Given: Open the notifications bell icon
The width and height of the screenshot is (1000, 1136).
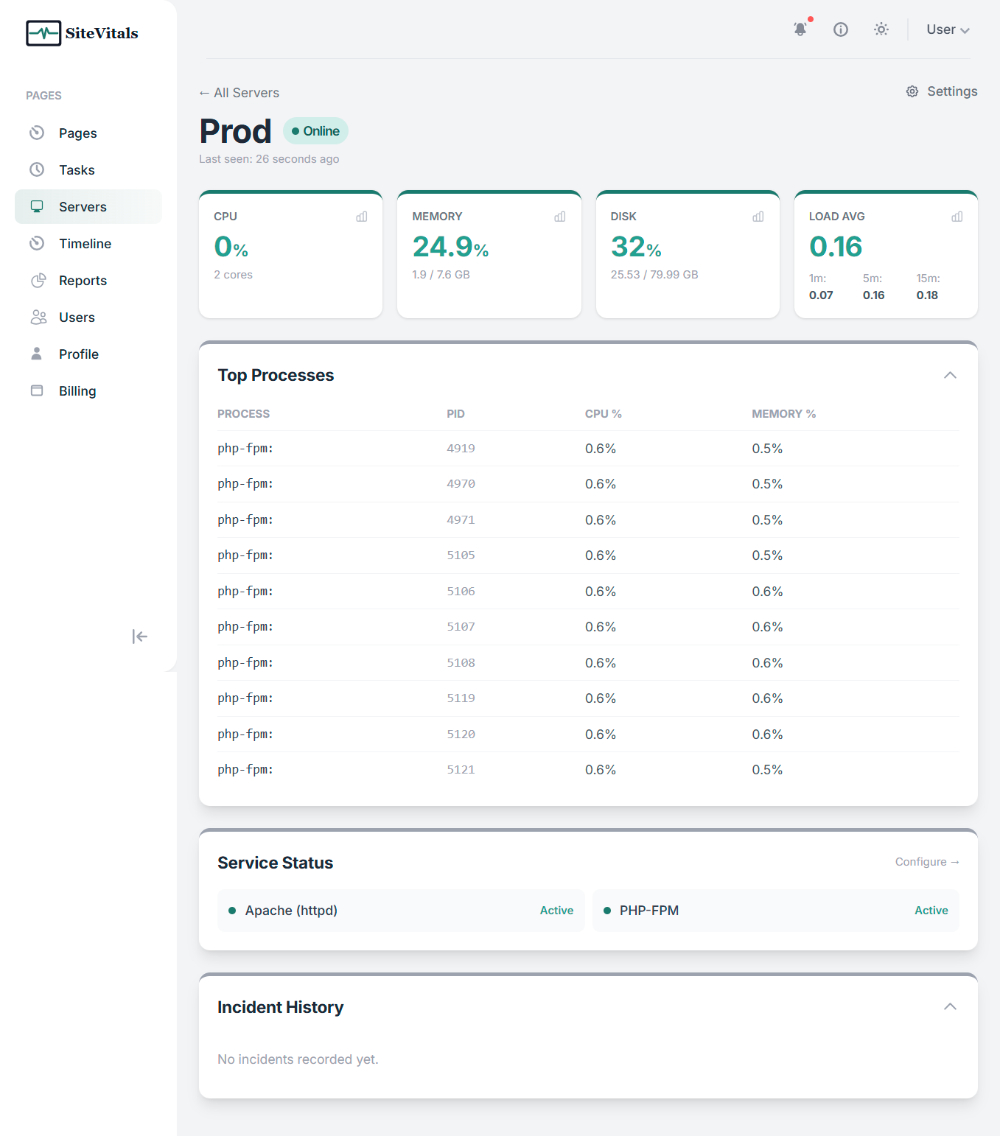Looking at the screenshot, I should tap(800, 29).
